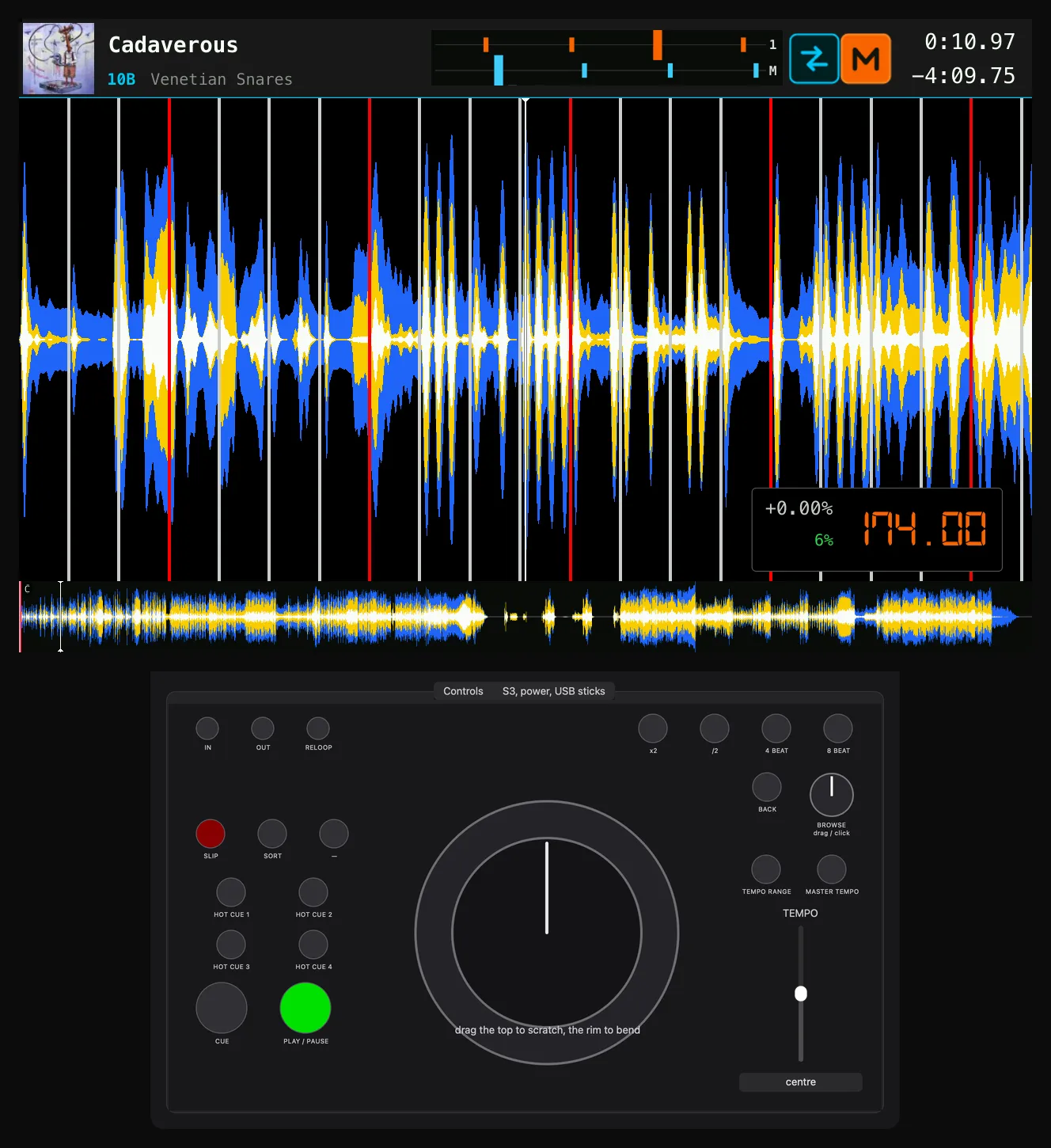Click the track overview waveform strip

coord(525,617)
